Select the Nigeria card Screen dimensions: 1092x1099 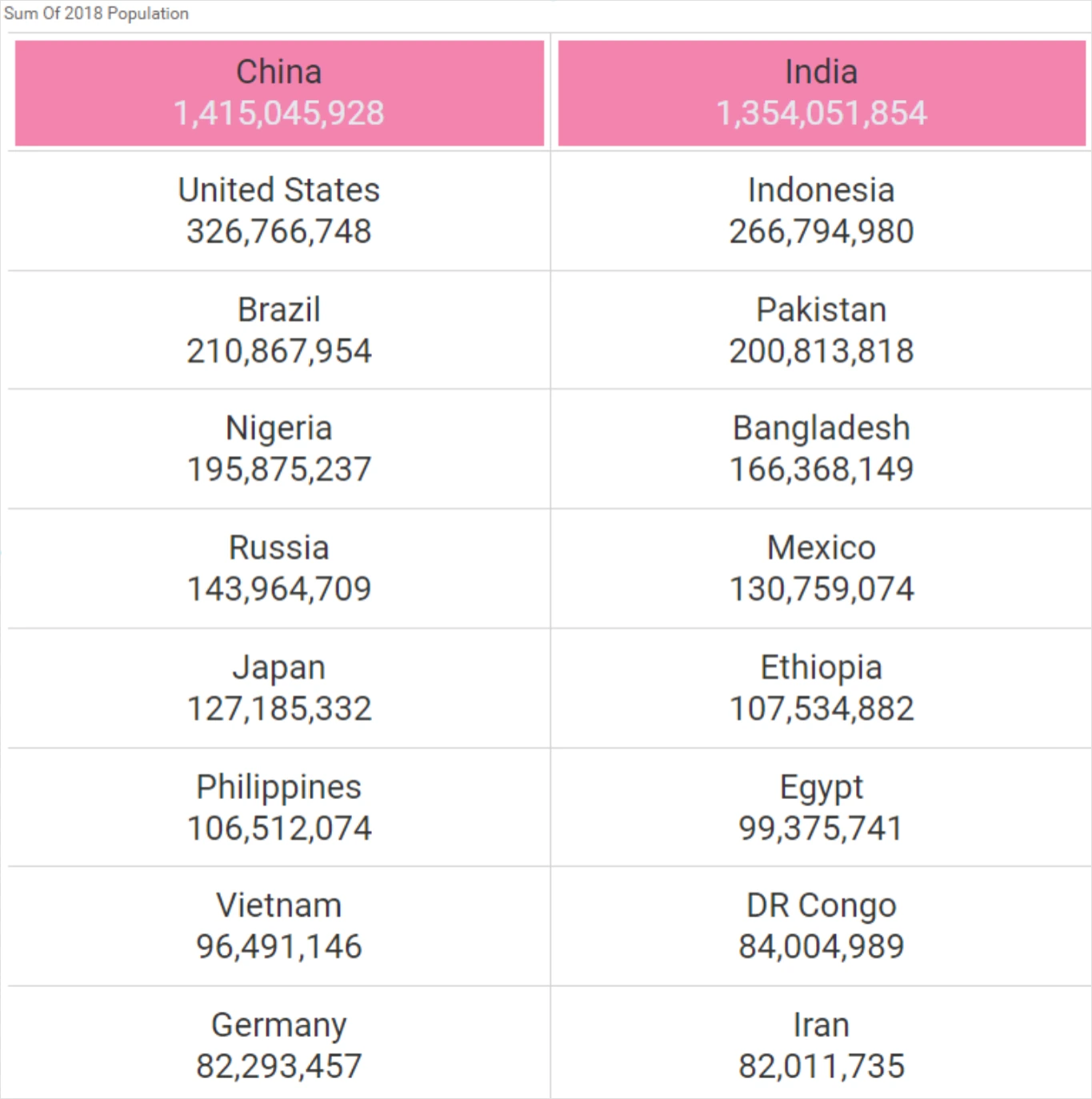[279, 449]
